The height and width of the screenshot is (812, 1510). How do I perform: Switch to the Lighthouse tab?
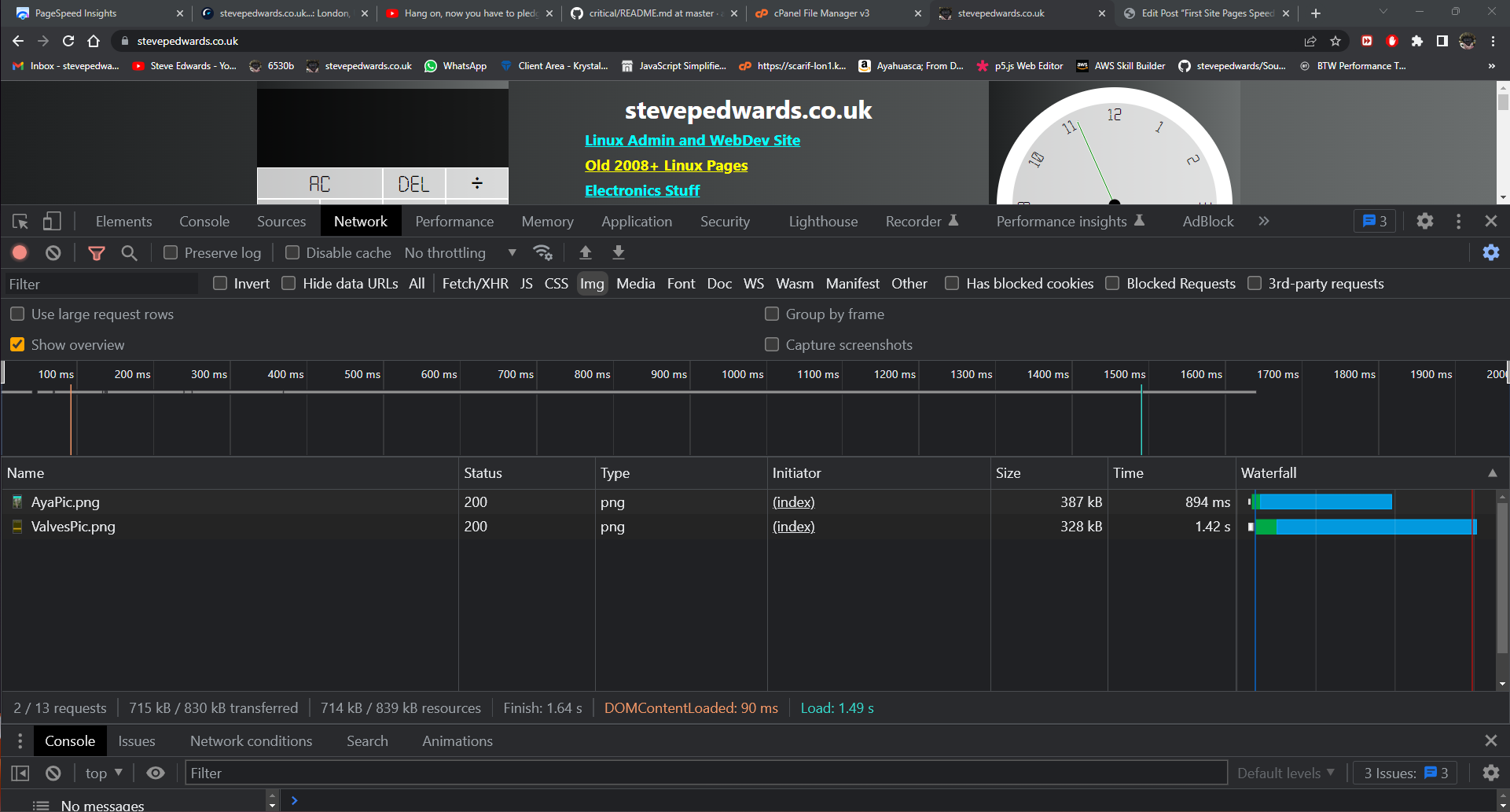pyautogui.click(x=823, y=222)
